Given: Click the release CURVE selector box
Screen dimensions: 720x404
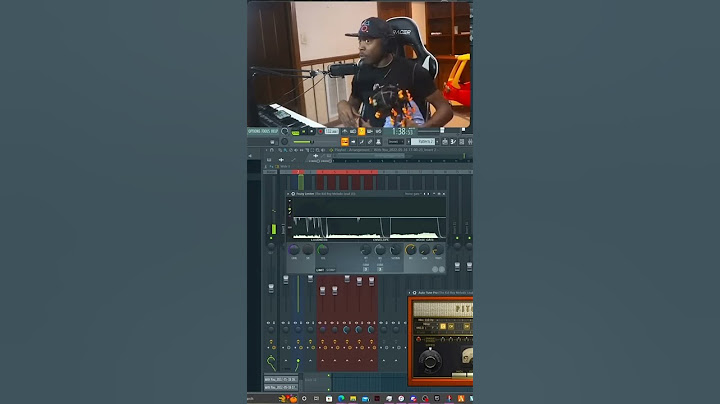Looking at the screenshot, I should click(x=380, y=269).
